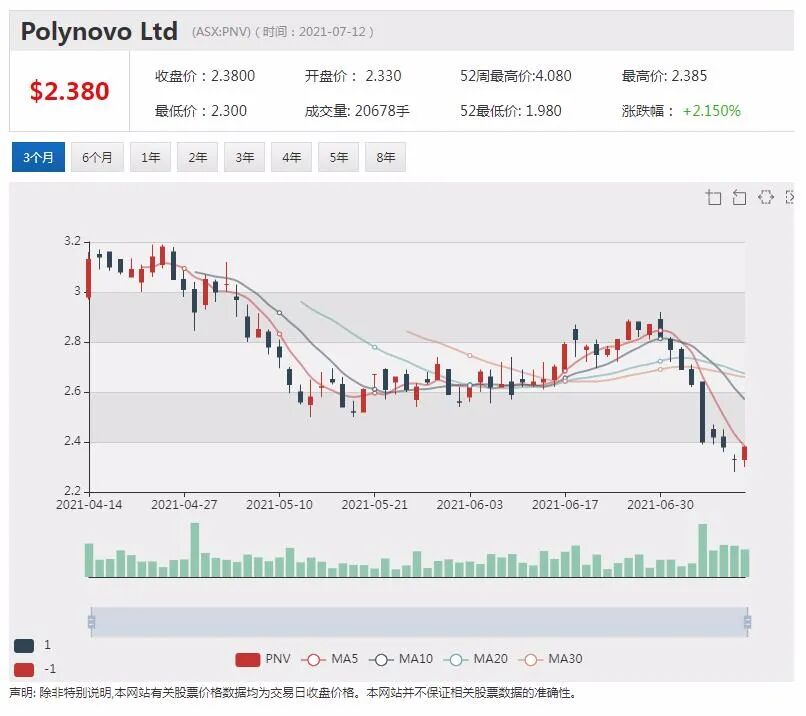Click the 成交量: 20678手 value
806x716 pixels.
(x=357, y=111)
